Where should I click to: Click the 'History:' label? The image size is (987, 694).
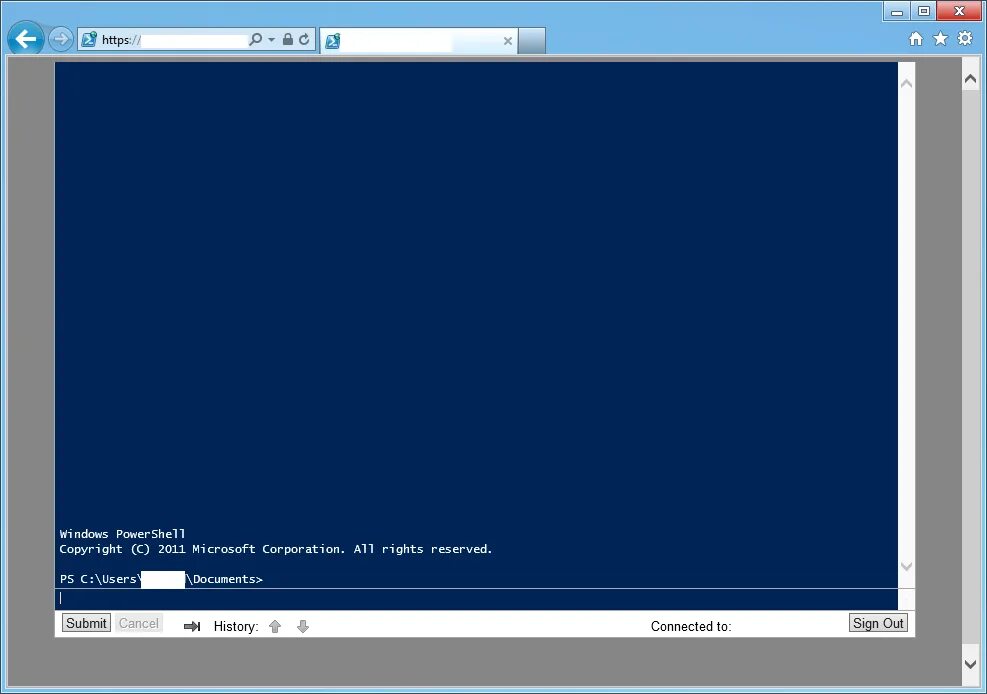[x=236, y=626]
